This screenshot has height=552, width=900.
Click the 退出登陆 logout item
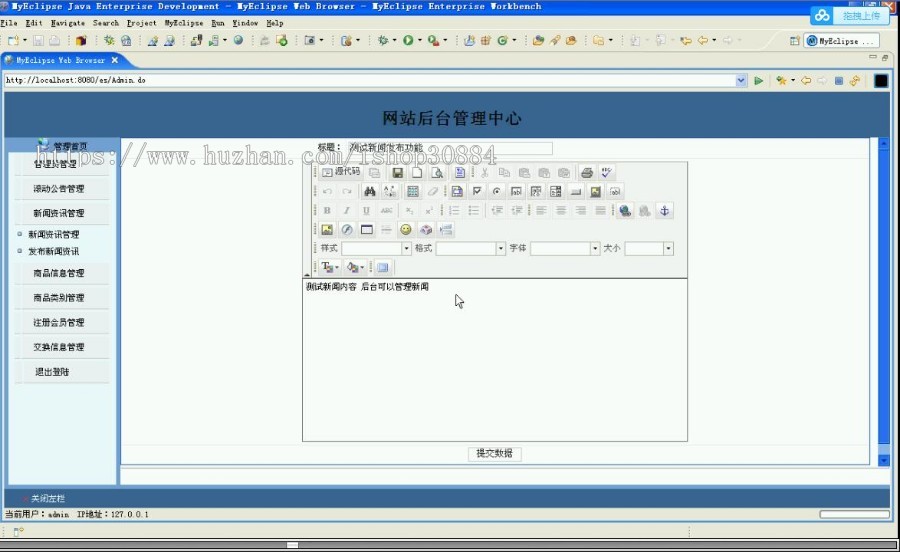(x=52, y=372)
